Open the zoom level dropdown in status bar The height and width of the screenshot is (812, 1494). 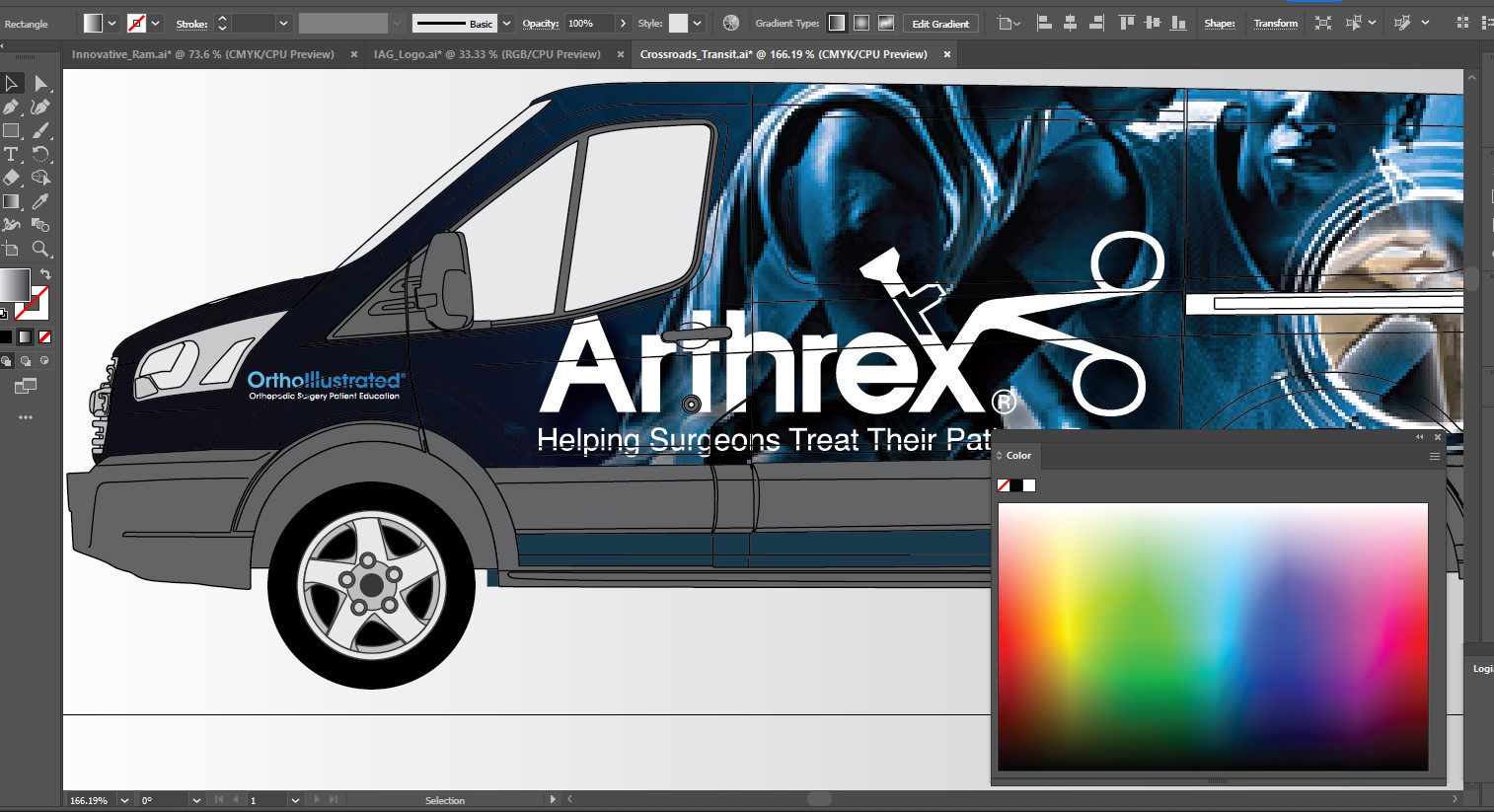point(122,800)
